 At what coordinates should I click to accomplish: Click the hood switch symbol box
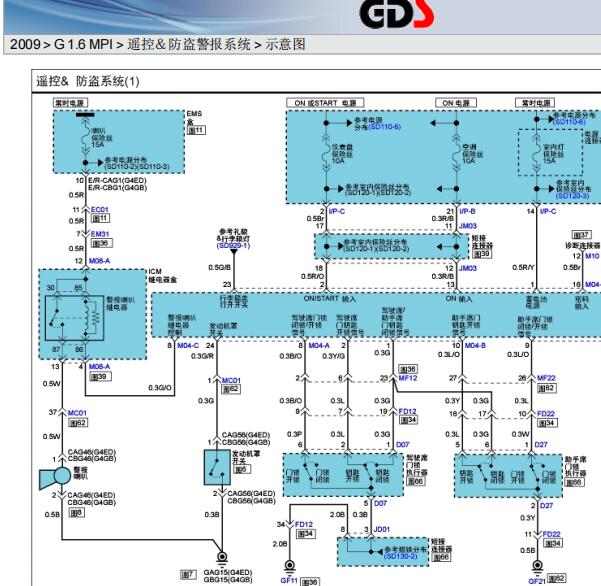[x=217, y=467]
